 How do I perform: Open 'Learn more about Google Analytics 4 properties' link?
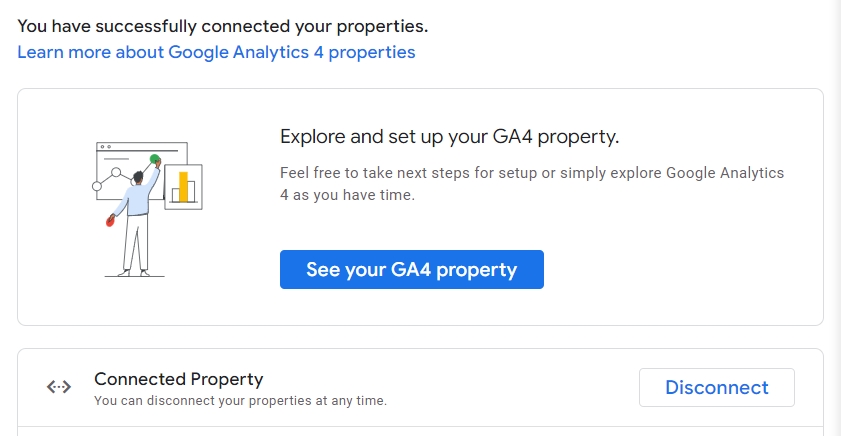(216, 52)
